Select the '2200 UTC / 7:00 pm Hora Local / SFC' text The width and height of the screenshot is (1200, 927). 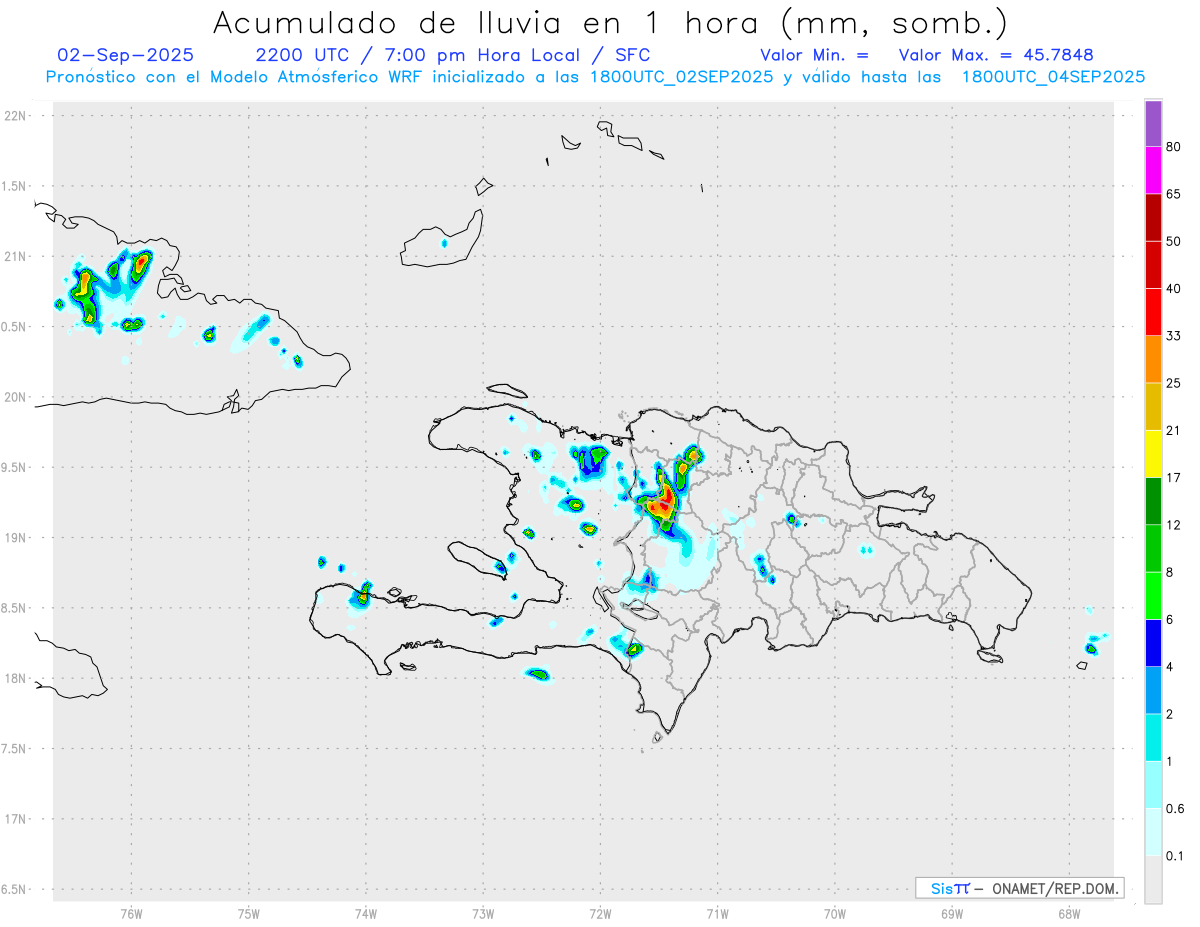453,55
